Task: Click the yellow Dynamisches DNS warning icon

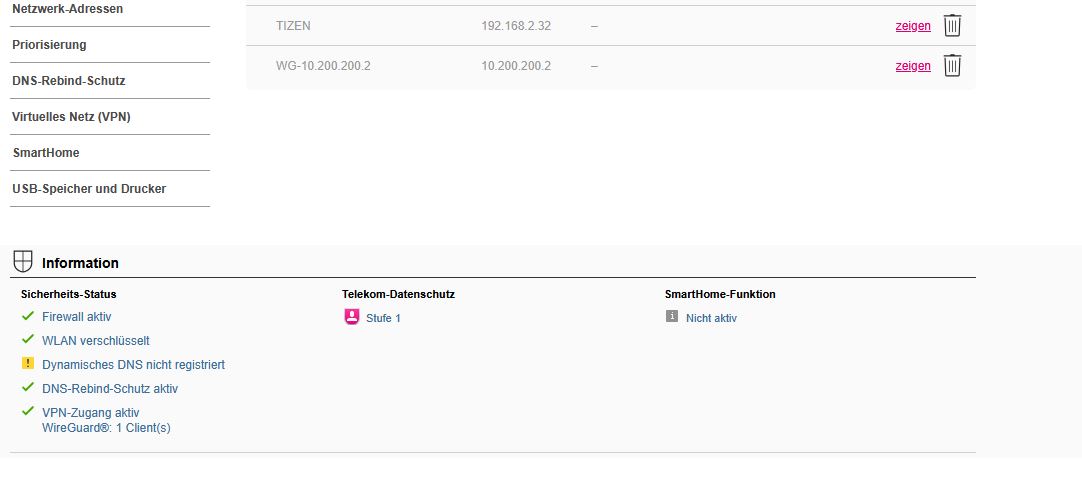Action: 28,364
